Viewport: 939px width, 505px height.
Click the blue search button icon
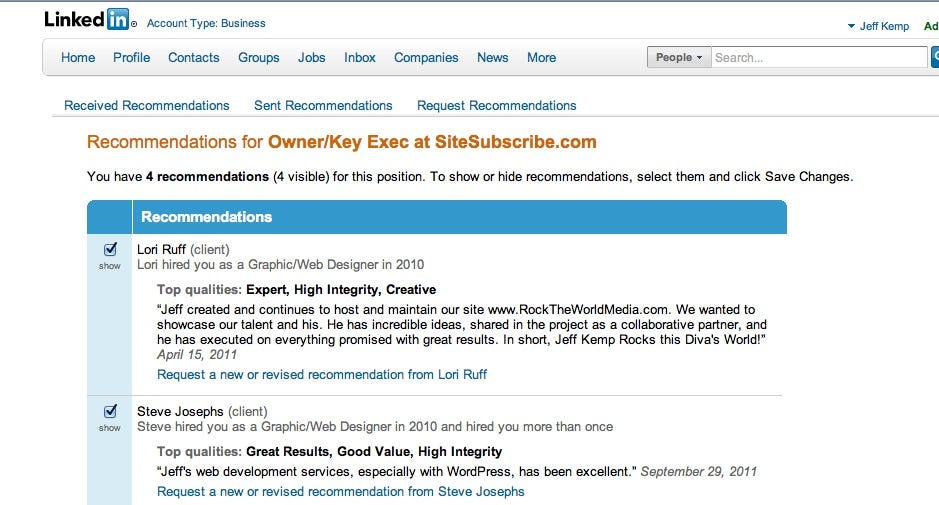[x=935, y=58]
